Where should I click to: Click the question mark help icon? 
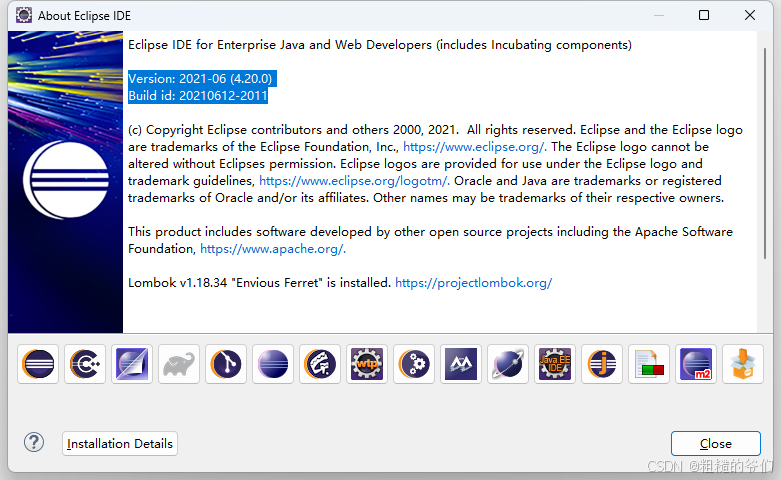click(34, 442)
